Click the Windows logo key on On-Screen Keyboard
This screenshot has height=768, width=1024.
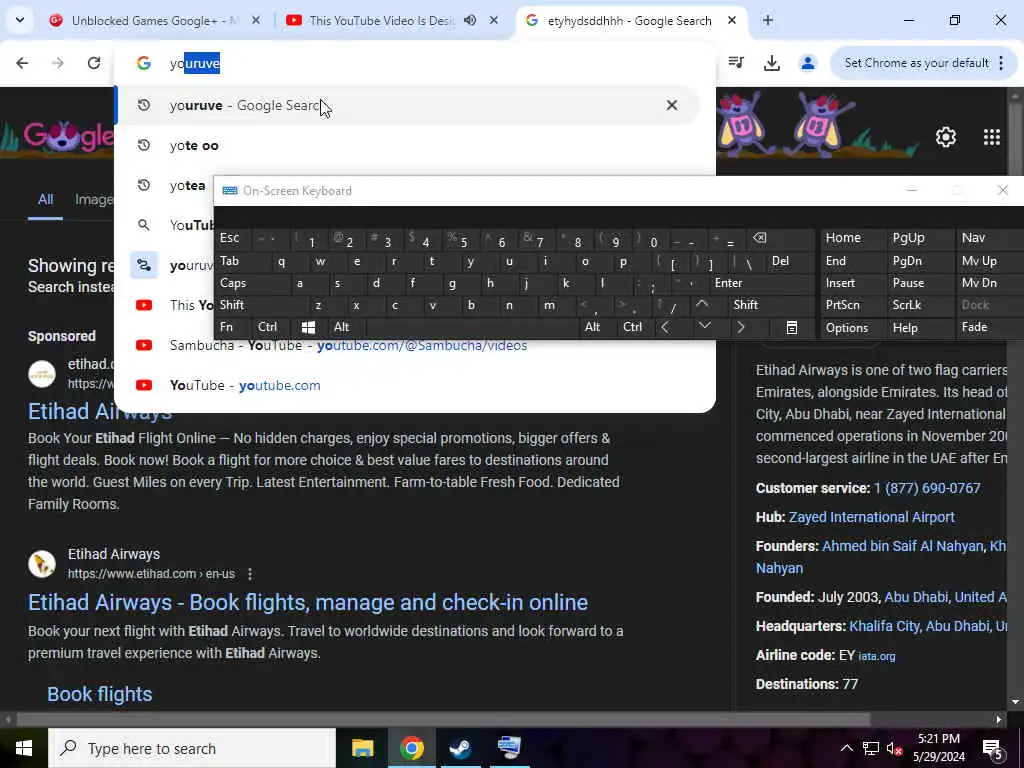click(309, 327)
